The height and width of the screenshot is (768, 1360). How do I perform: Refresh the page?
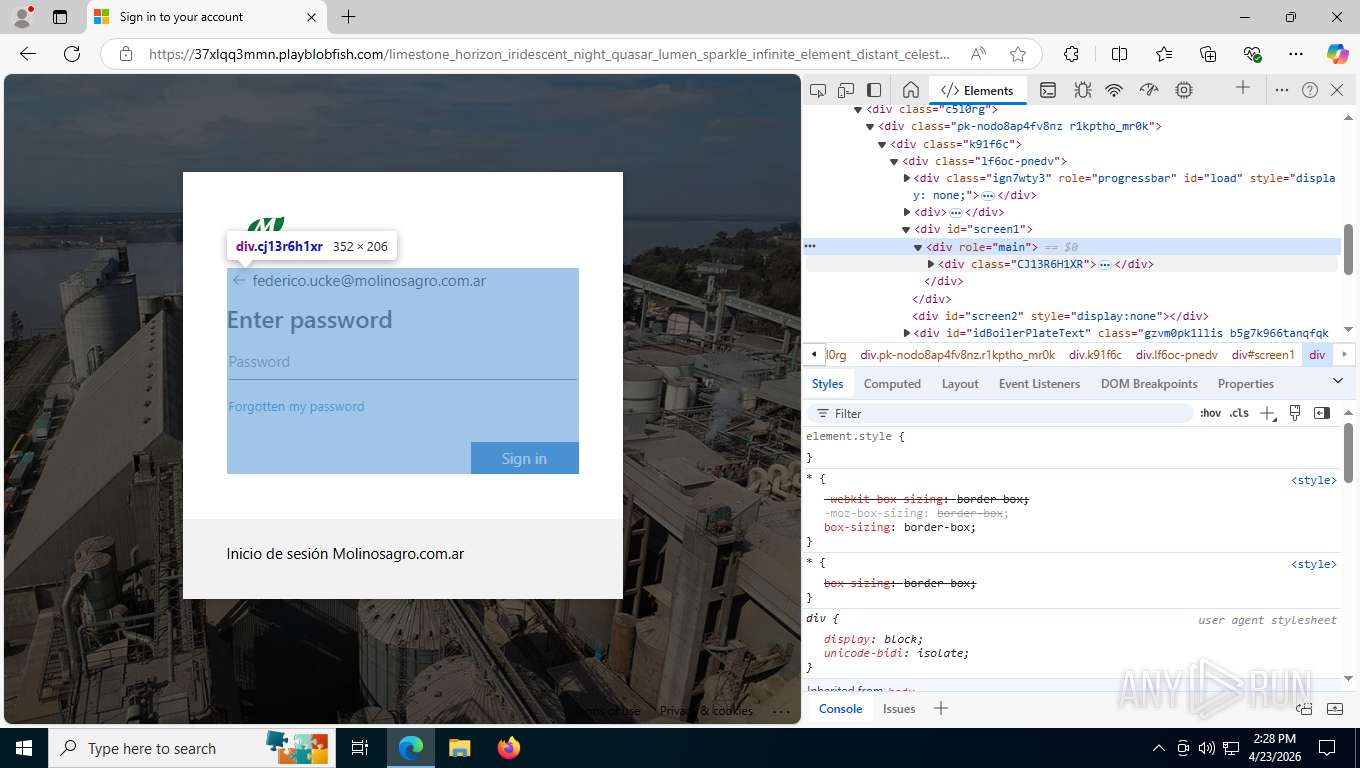click(72, 54)
